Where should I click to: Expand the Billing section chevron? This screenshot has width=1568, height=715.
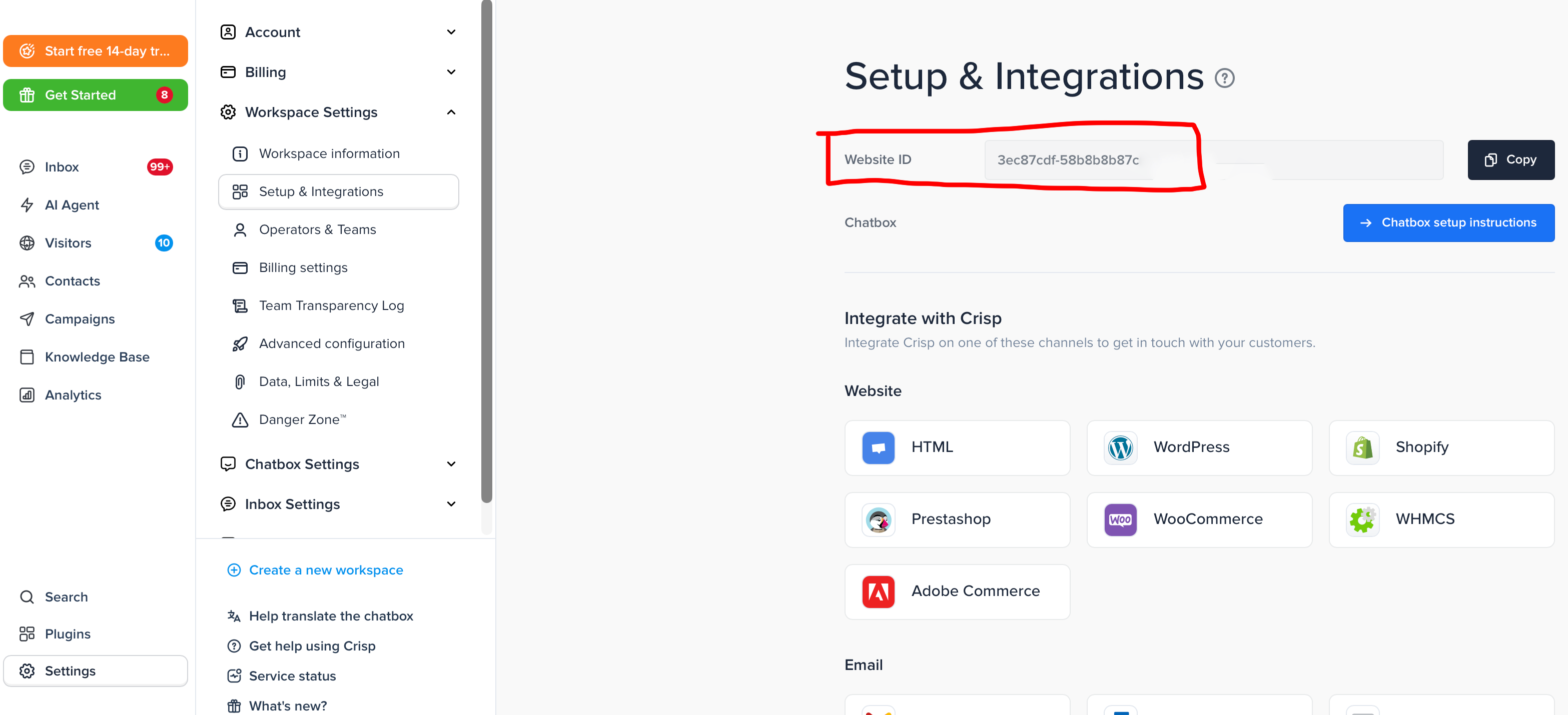tap(451, 72)
